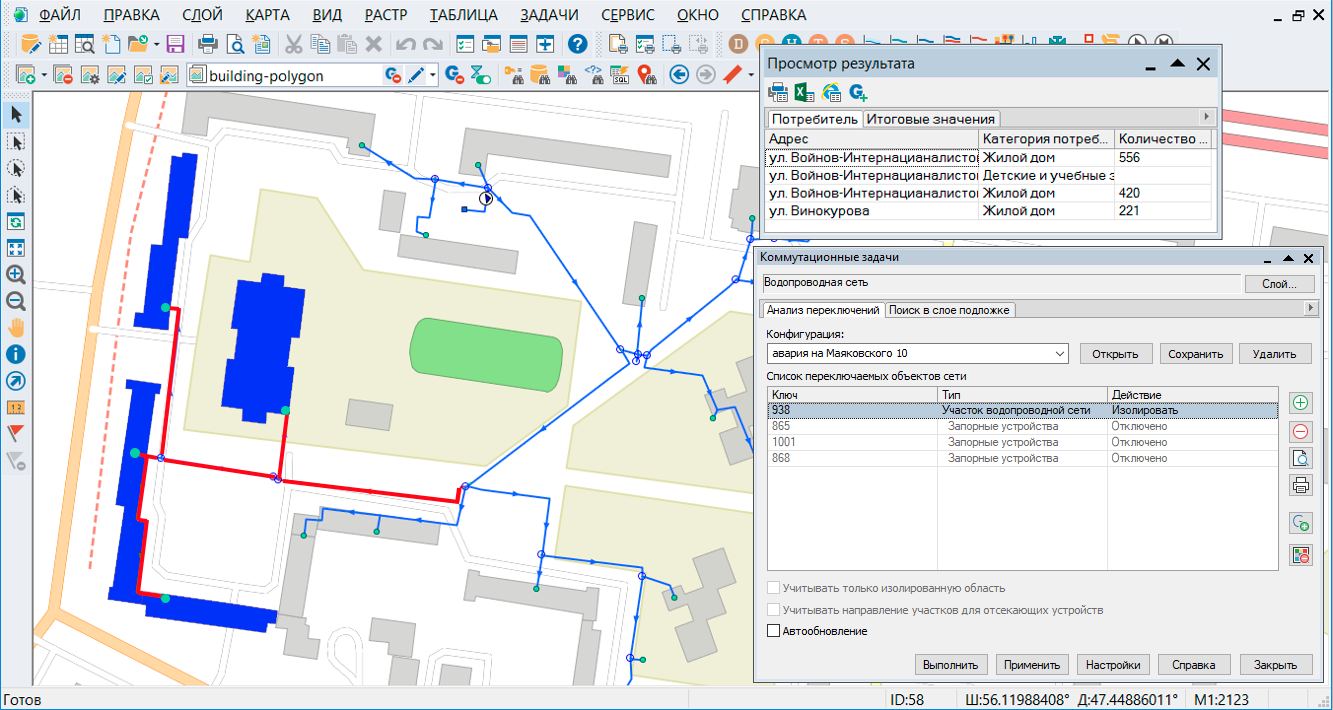Click the blue Information tool icon
The height and width of the screenshot is (710, 1333).
coord(16,354)
